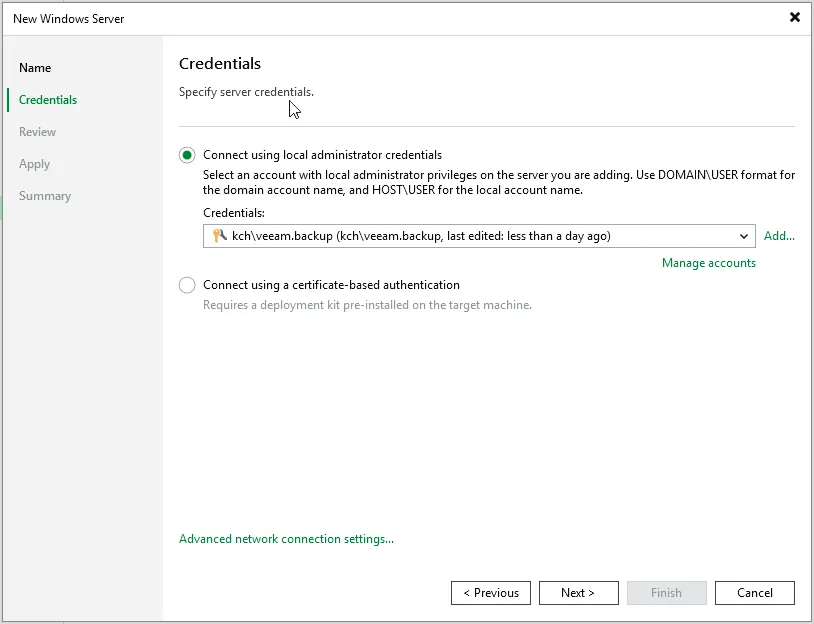Open the Apply step in sidebar
814x624 pixels.
34,164
